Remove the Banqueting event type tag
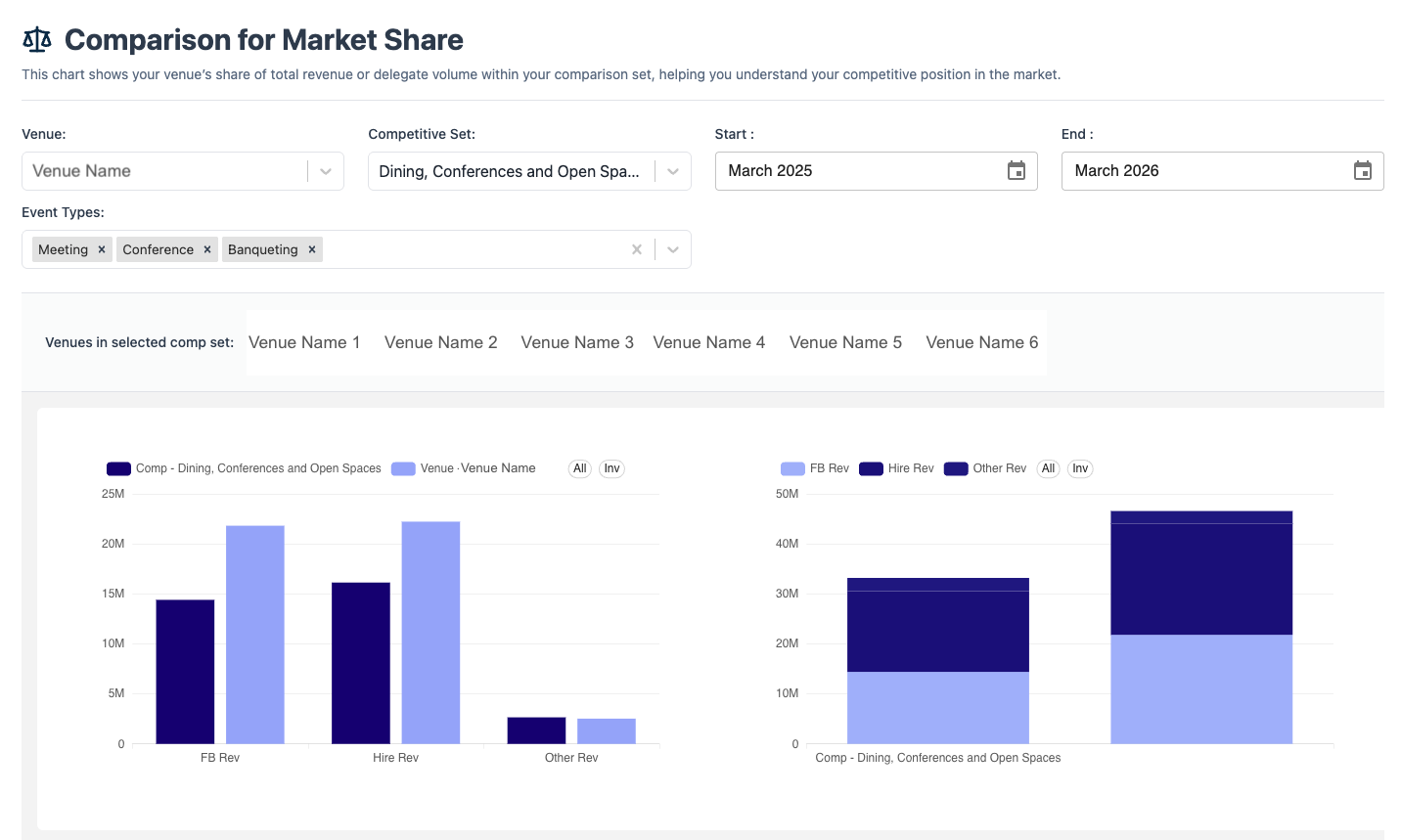Image resolution: width=1401 pixels, height=840 pixels. [311, 249]
